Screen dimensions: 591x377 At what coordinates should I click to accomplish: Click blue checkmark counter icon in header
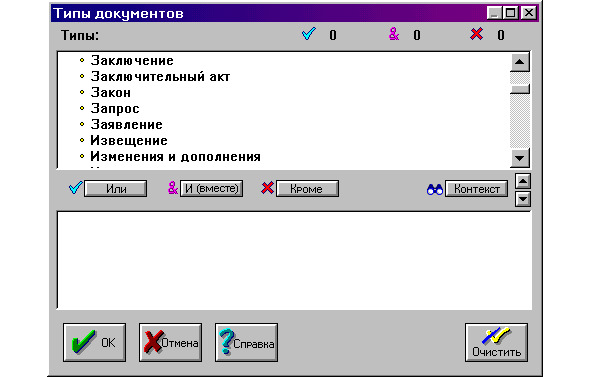tap(309, 34)
